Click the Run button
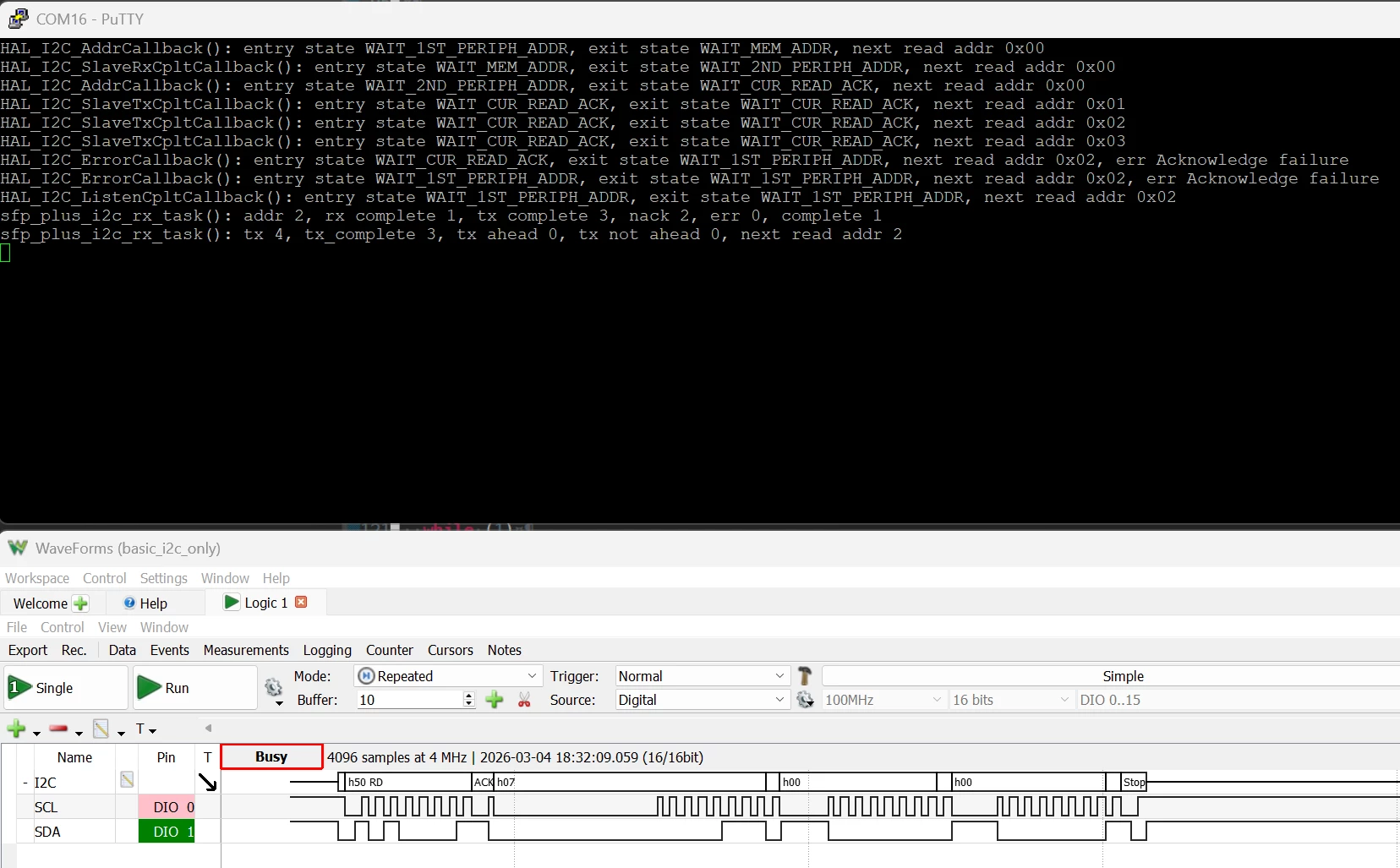 coord(194,688)
